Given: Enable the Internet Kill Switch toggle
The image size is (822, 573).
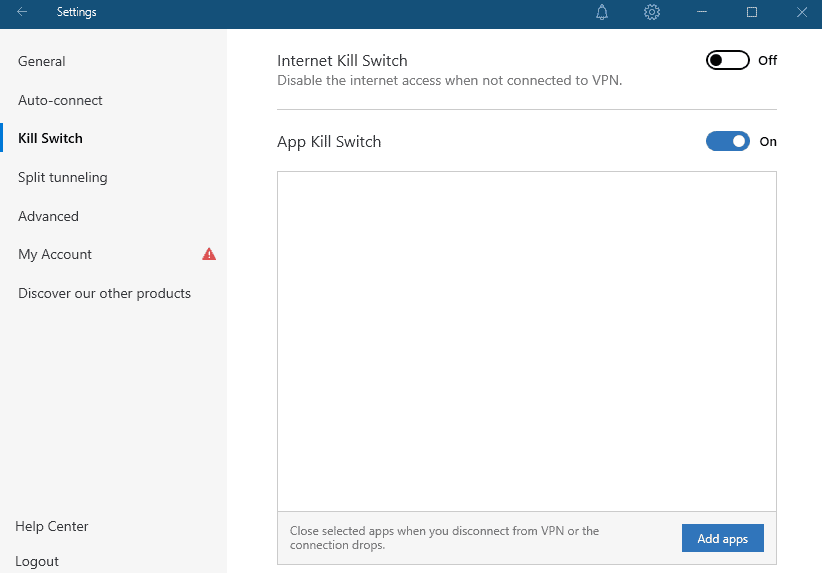Looking at the screenshot, I should click(x=727, y=61).
